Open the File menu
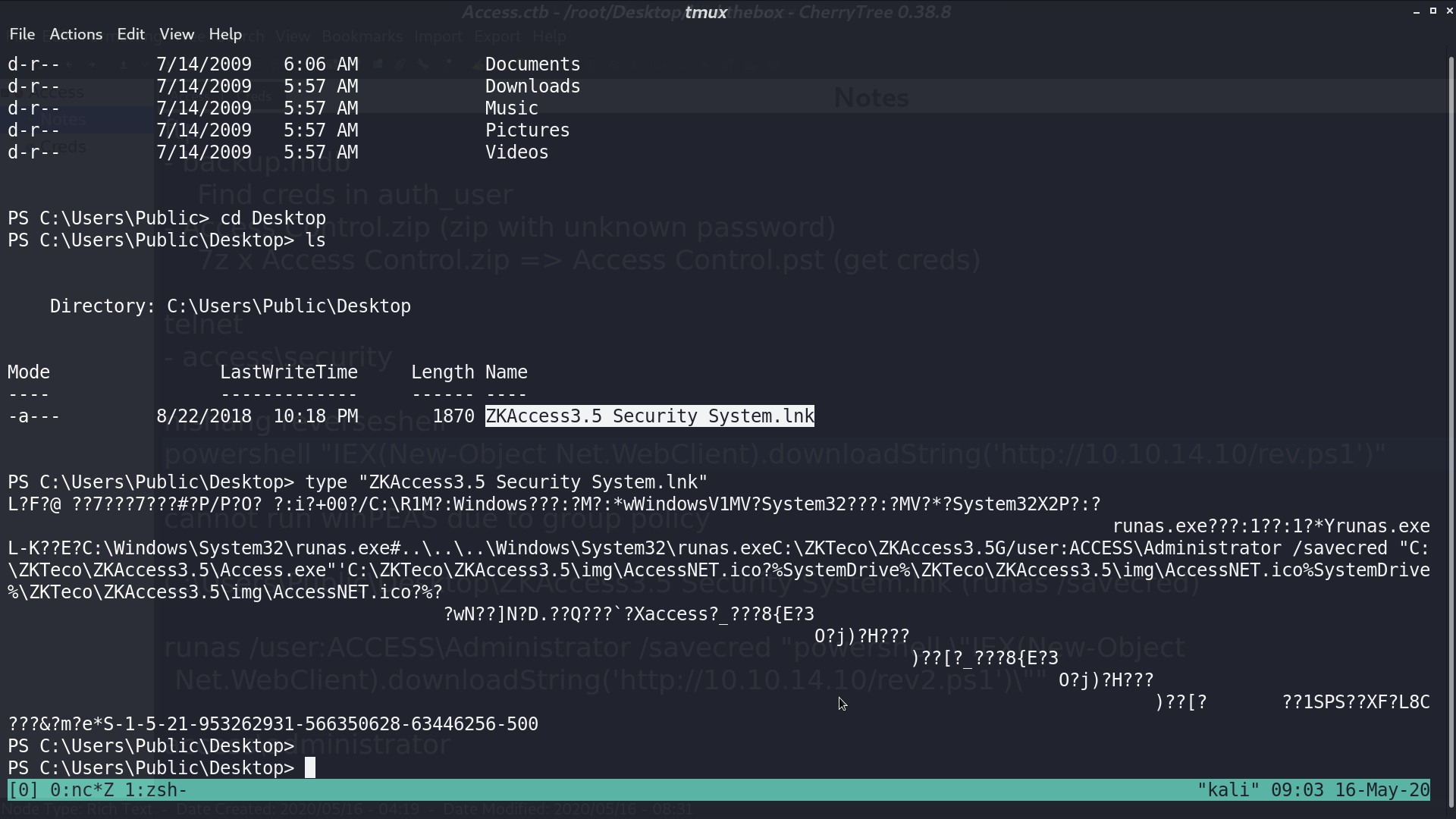This screenshot has height=819, width=1456. tap(22, 34)
